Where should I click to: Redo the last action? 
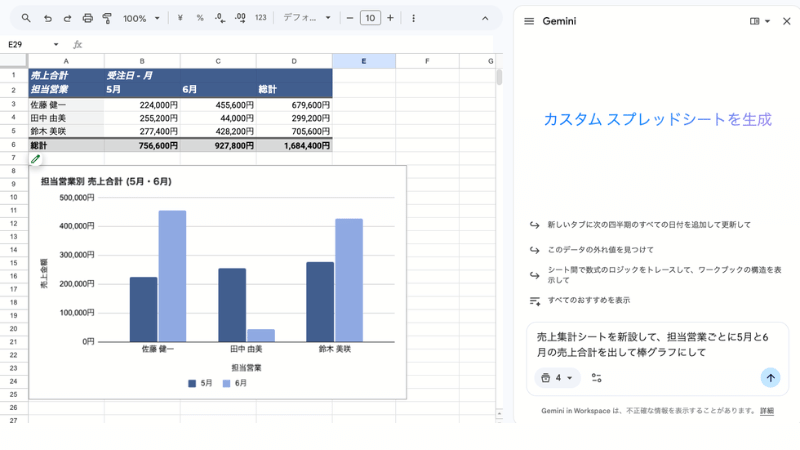pos(67,18)
